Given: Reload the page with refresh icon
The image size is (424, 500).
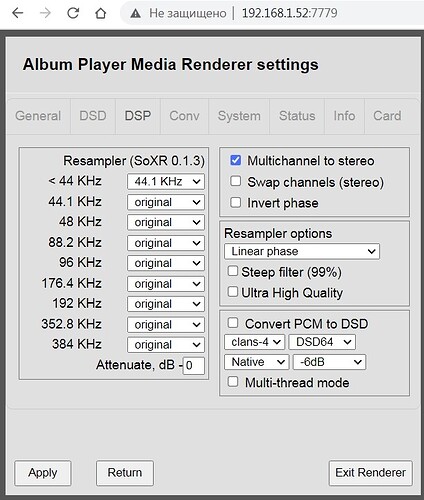Looking at the screenshot, I should pyautogui.click(x=73, y=13).
